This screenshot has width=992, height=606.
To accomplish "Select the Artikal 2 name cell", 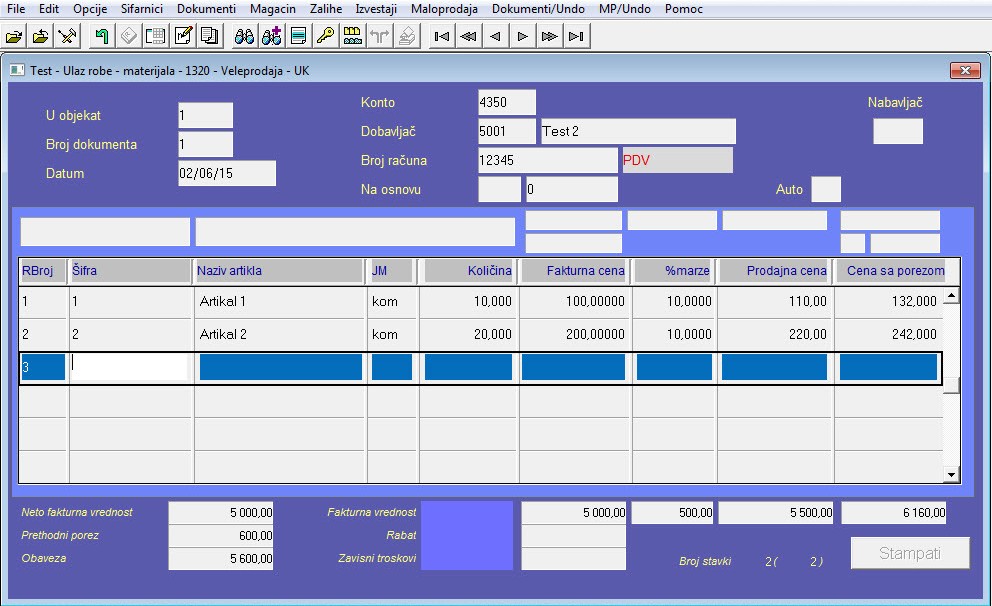I will [280, 335].
